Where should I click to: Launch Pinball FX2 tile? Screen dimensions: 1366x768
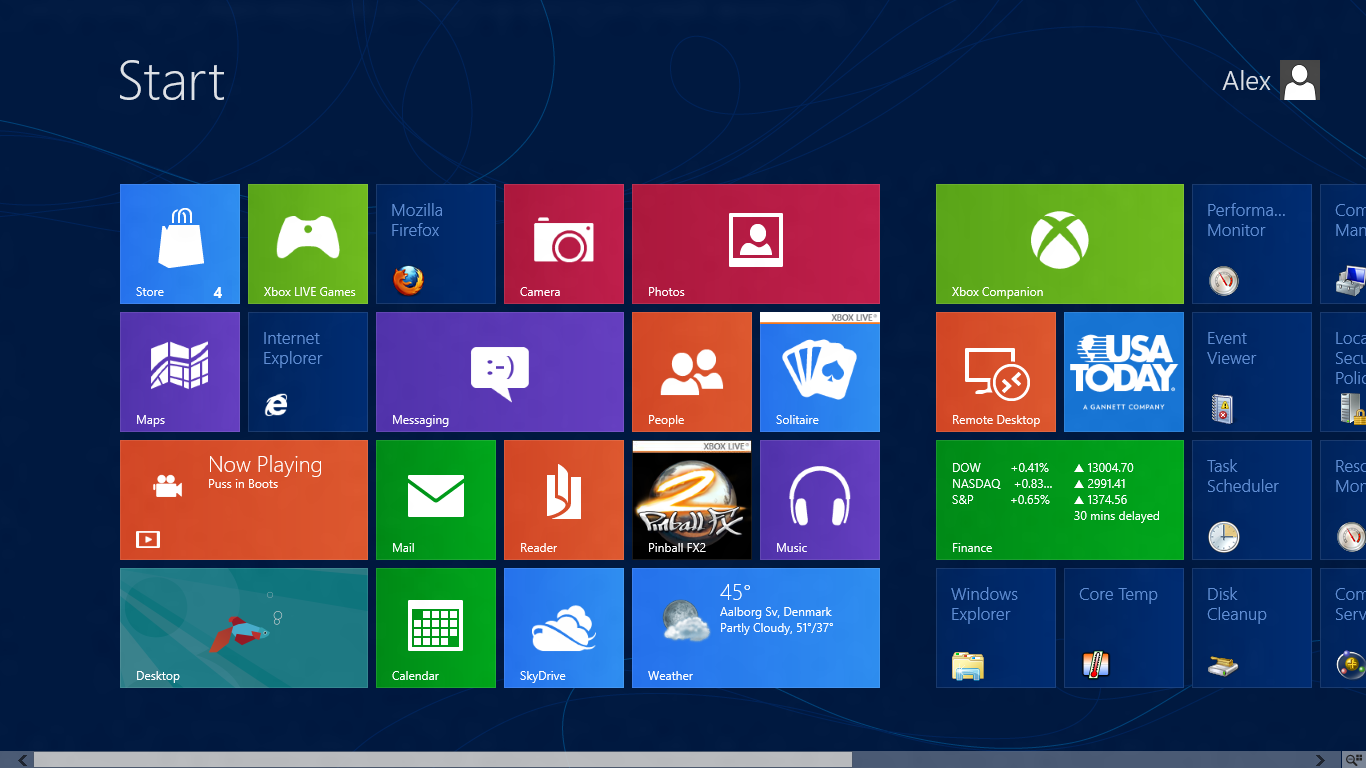(x=692, y=500)
